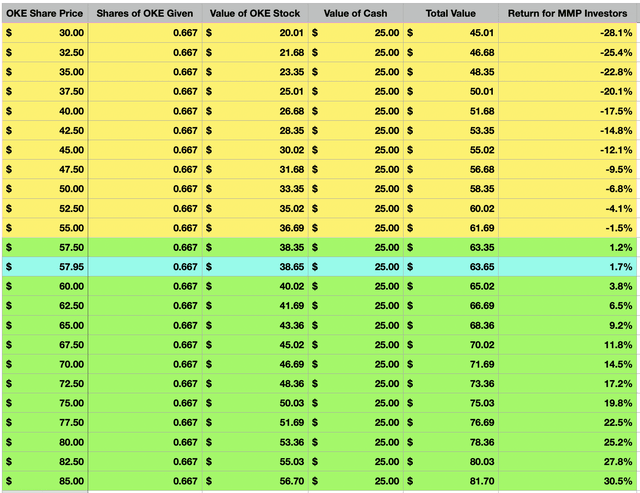The image size is (640, 493).
Task: Click the share price cell 30.00
Action: (x=45, y=33)
